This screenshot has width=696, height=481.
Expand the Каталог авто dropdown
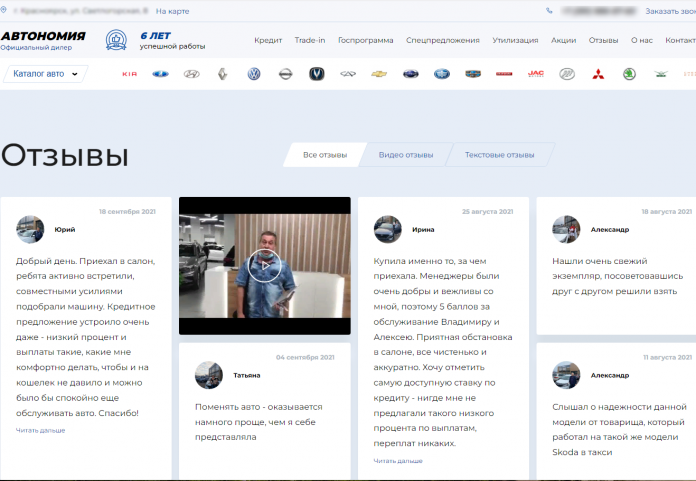[x=45, y=74]
